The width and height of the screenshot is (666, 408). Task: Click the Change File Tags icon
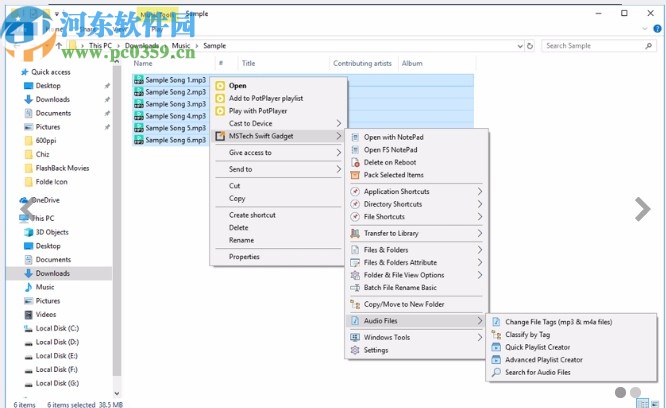tap(496, 322)
